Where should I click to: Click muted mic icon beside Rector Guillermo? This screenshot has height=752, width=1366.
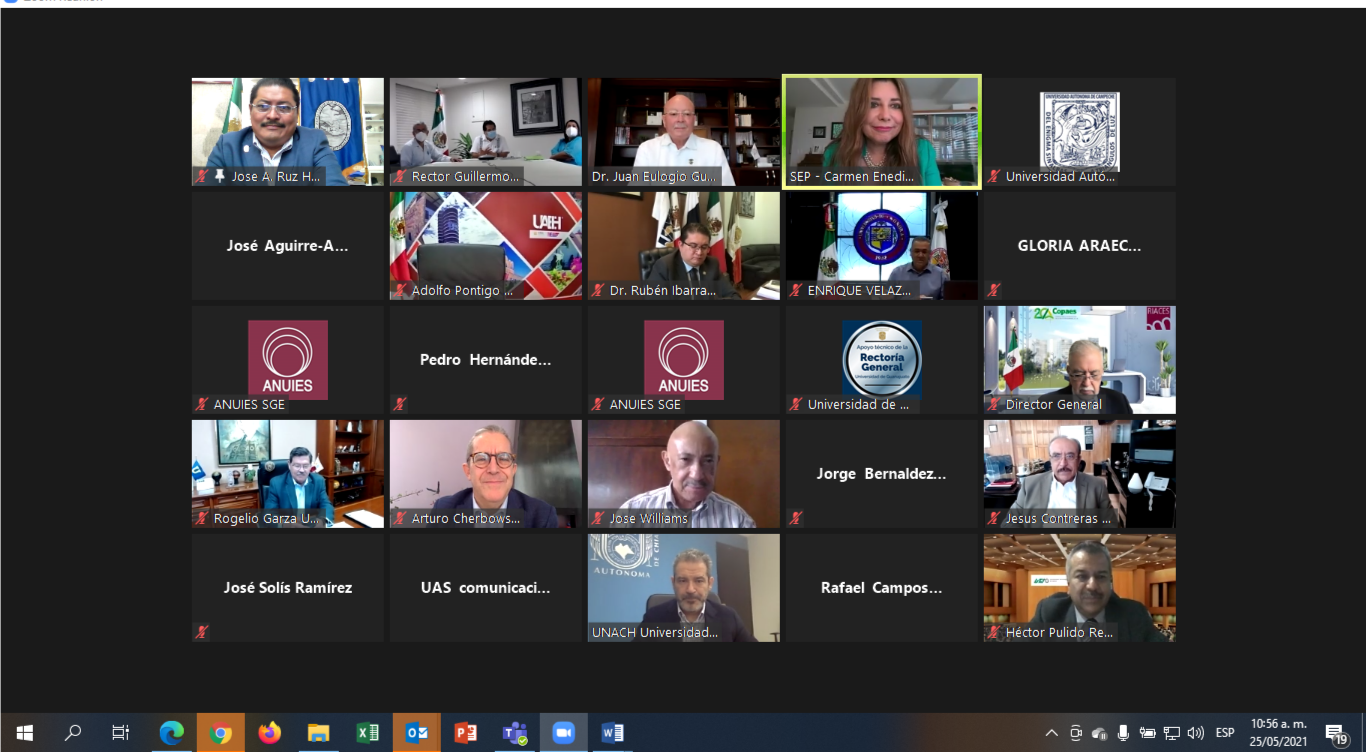400,176
